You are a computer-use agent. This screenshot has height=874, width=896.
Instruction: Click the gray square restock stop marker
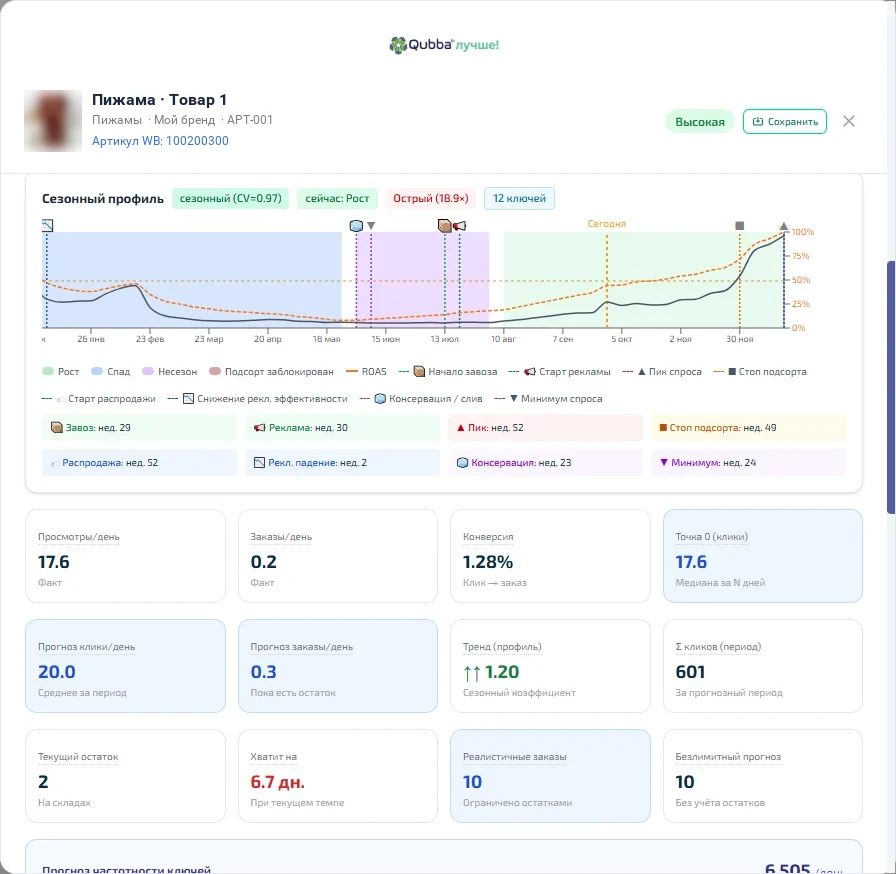[x=739, y=226]
